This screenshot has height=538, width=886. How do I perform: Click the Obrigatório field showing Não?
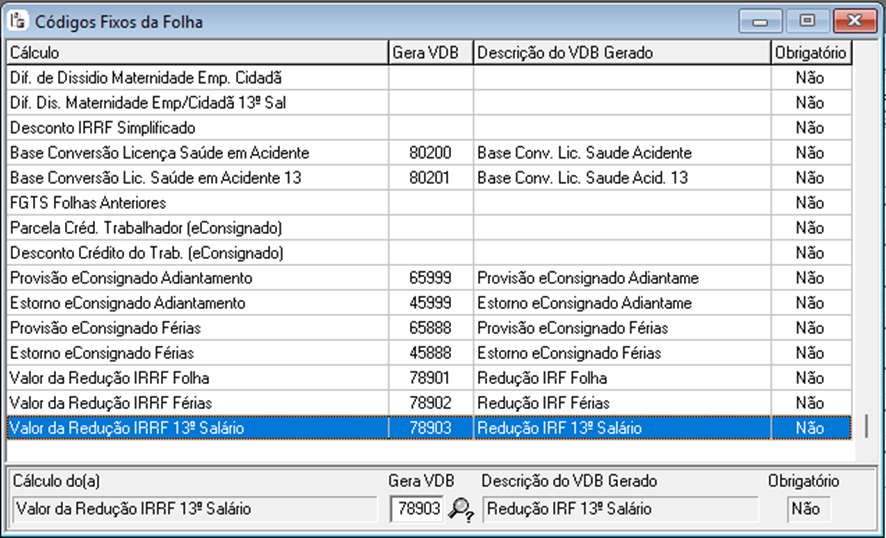click(805, 509)
